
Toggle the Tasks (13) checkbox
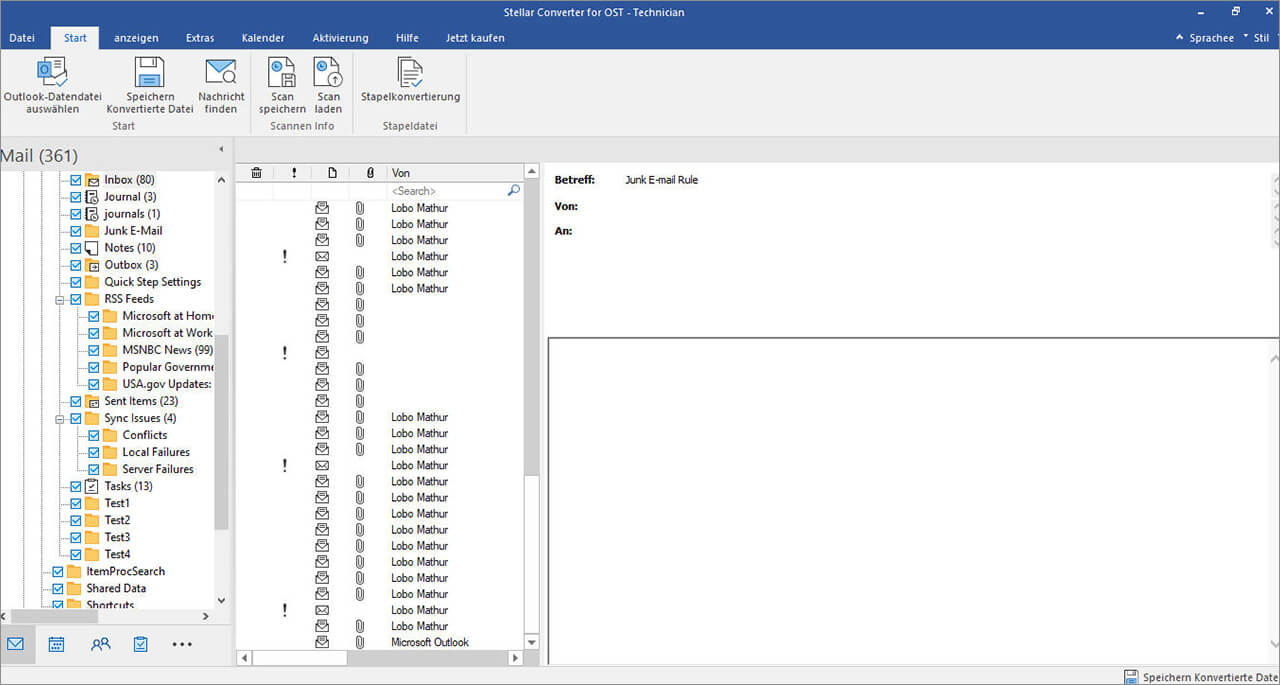tap(75, 486)
